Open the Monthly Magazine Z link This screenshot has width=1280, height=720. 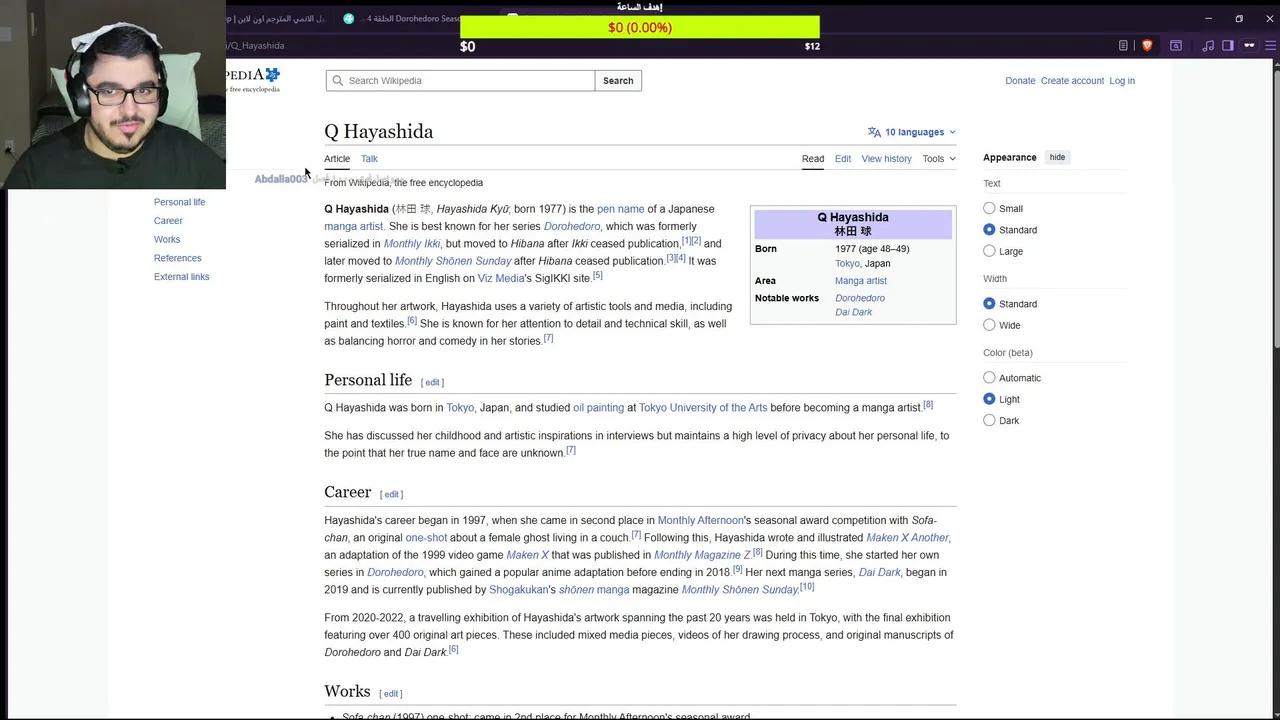pyautogui.click(x=702, y=555)
